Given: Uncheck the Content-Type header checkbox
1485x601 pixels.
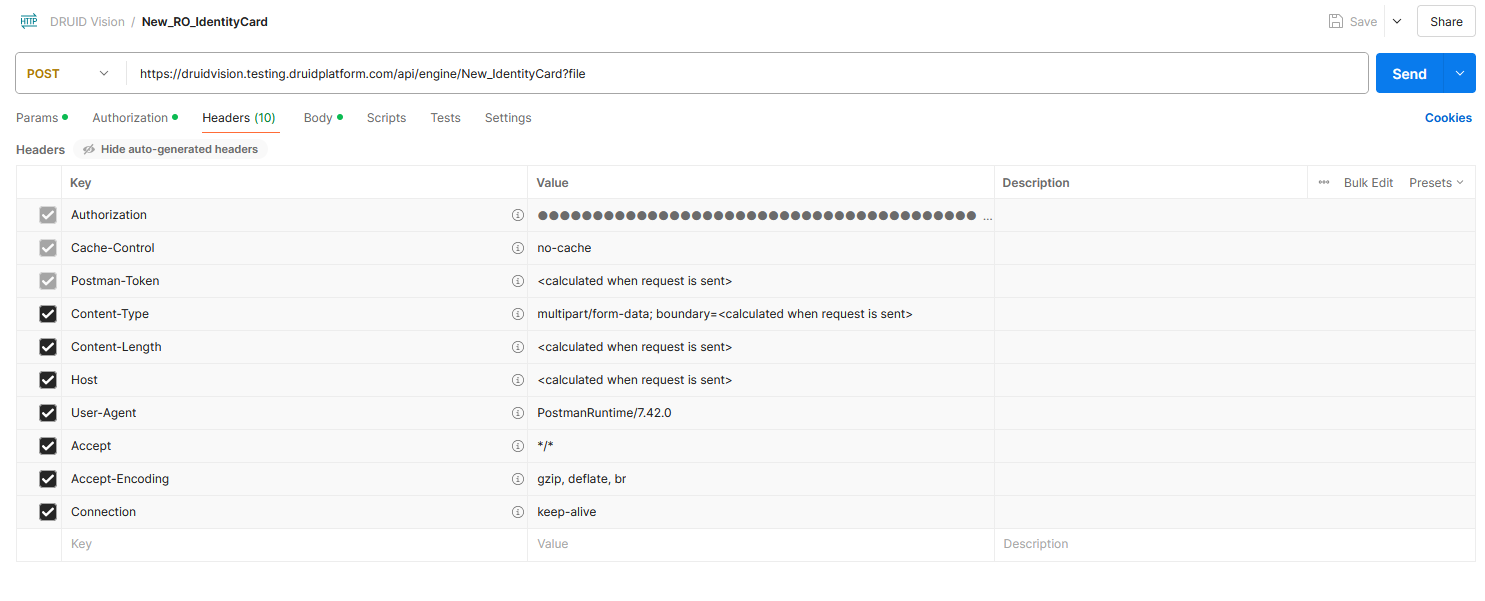Looking at the screenshot, I should [x=47, y=314].
